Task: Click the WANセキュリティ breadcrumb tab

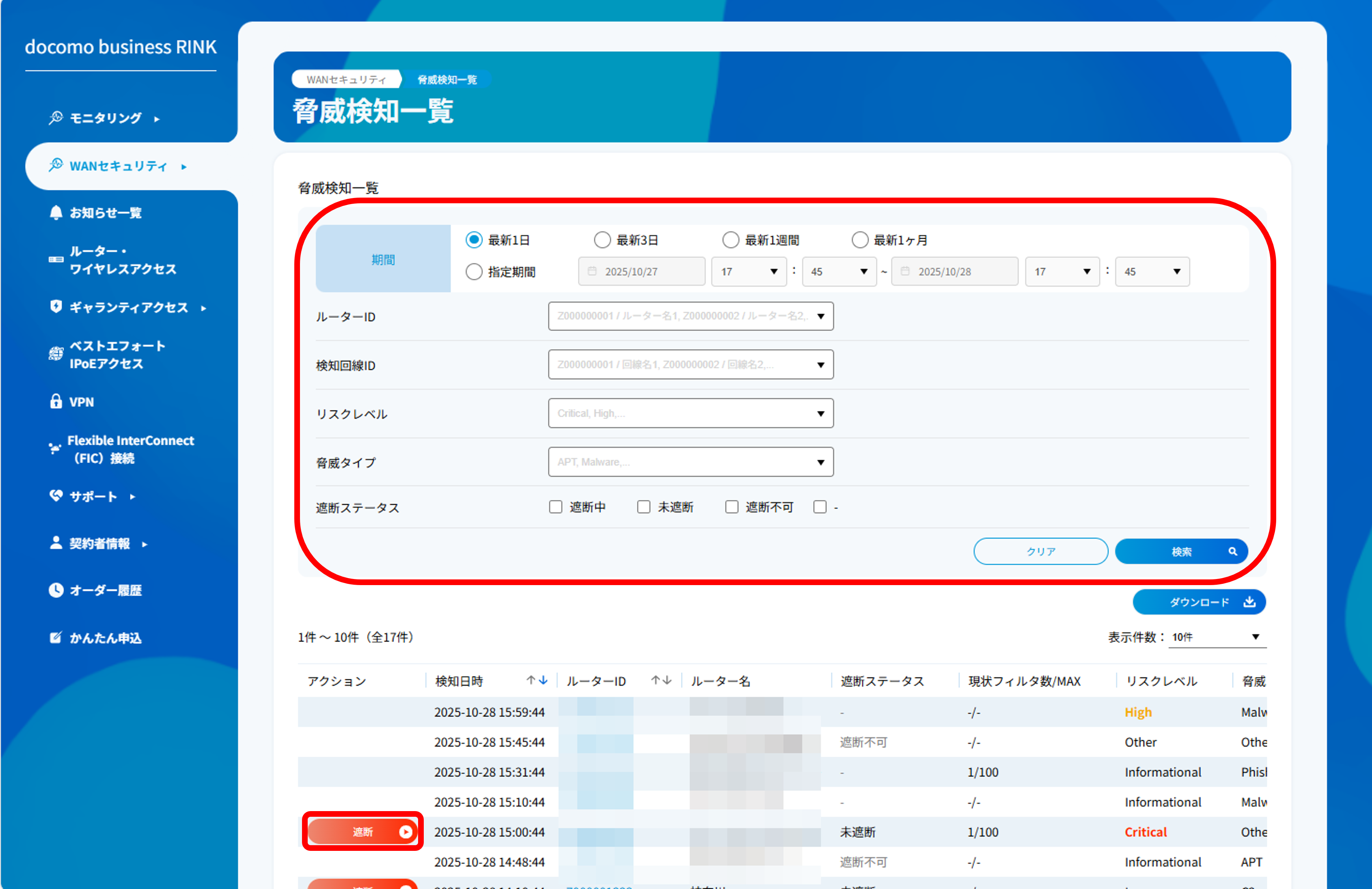Action: pos(346,80)
